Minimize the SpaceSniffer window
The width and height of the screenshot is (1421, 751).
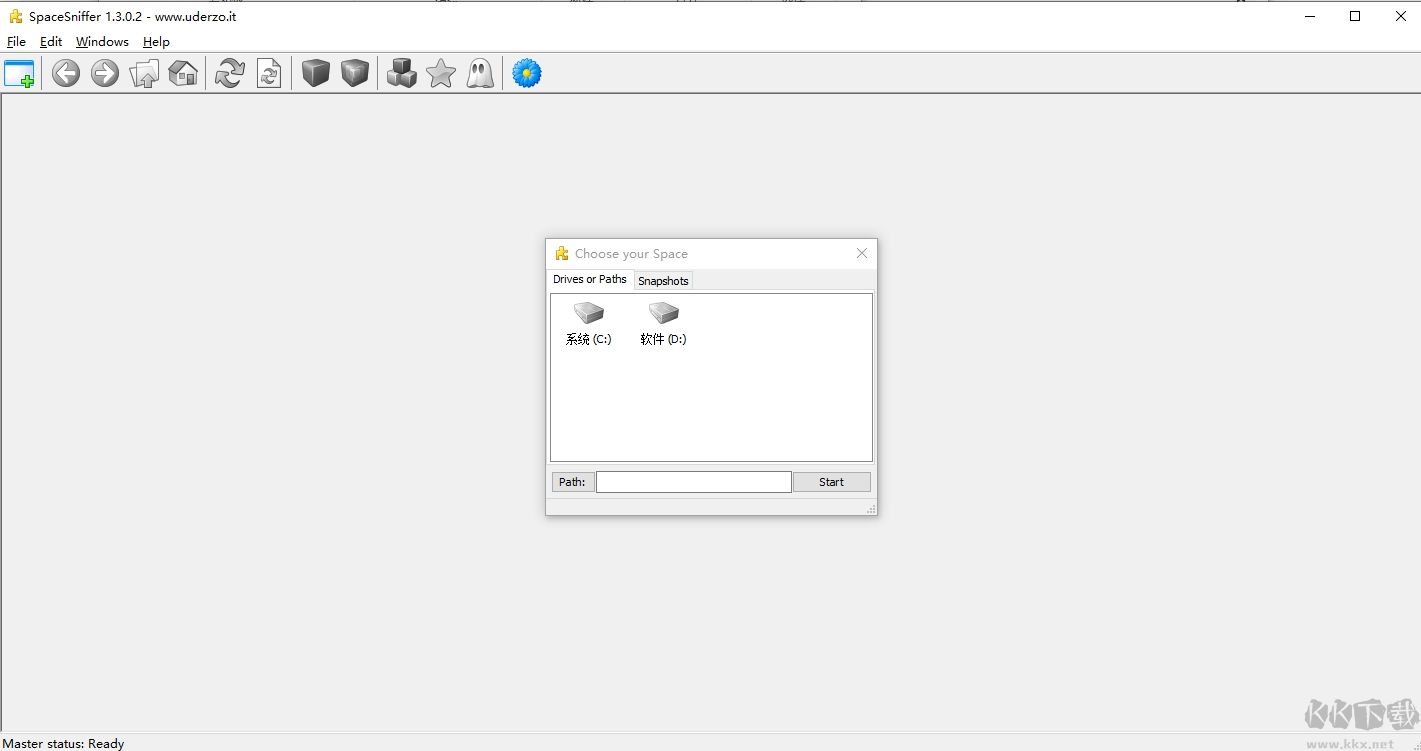click(1309, 16)
